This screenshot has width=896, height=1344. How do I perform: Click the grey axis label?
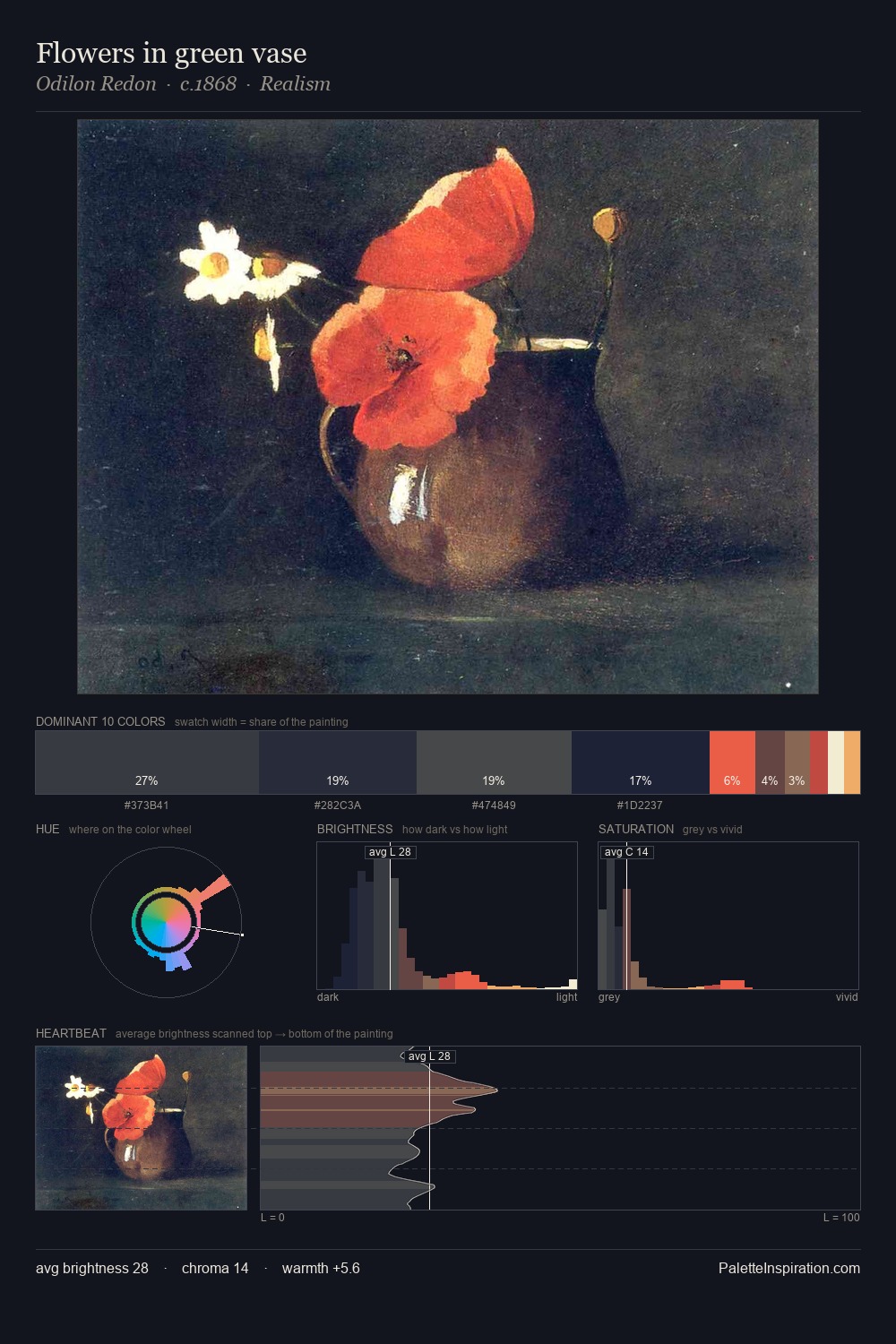click(x=609, y=997)
